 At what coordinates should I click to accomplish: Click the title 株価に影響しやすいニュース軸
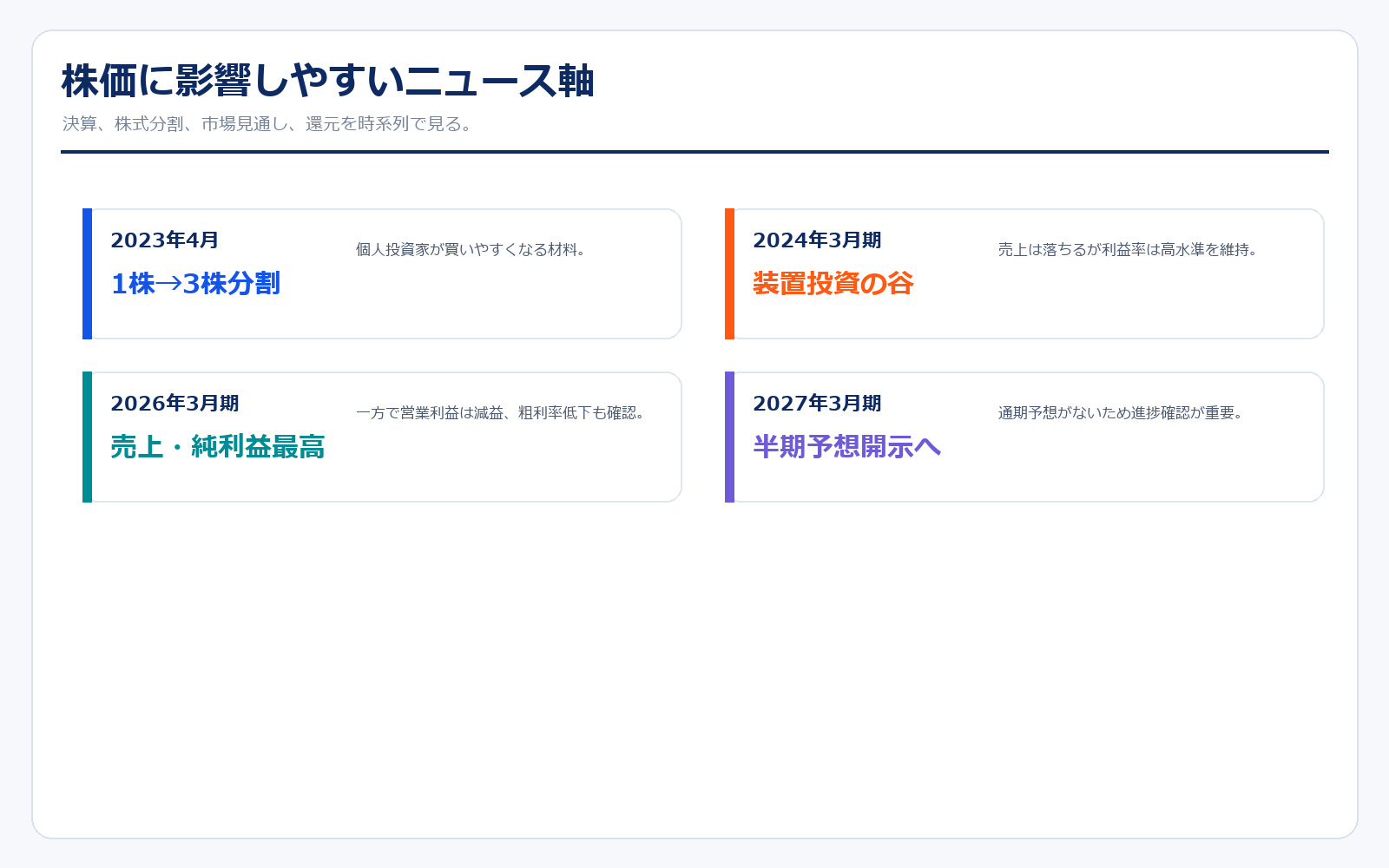328,81
